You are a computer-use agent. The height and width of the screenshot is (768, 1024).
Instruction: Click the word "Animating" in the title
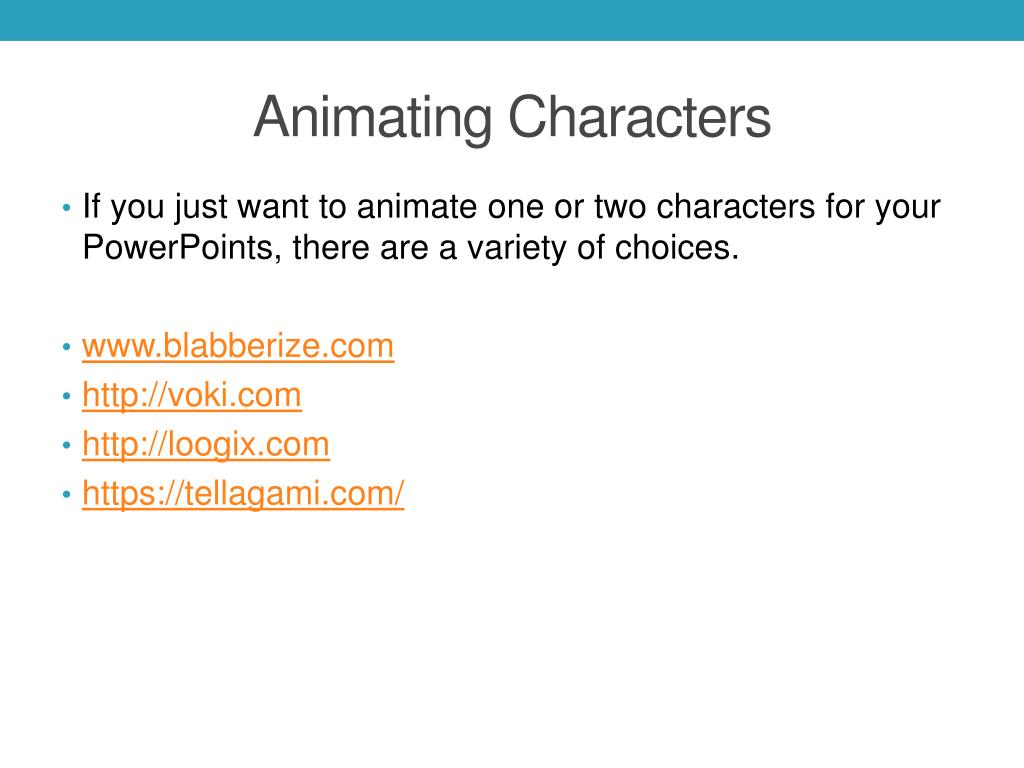click(373, 118)
